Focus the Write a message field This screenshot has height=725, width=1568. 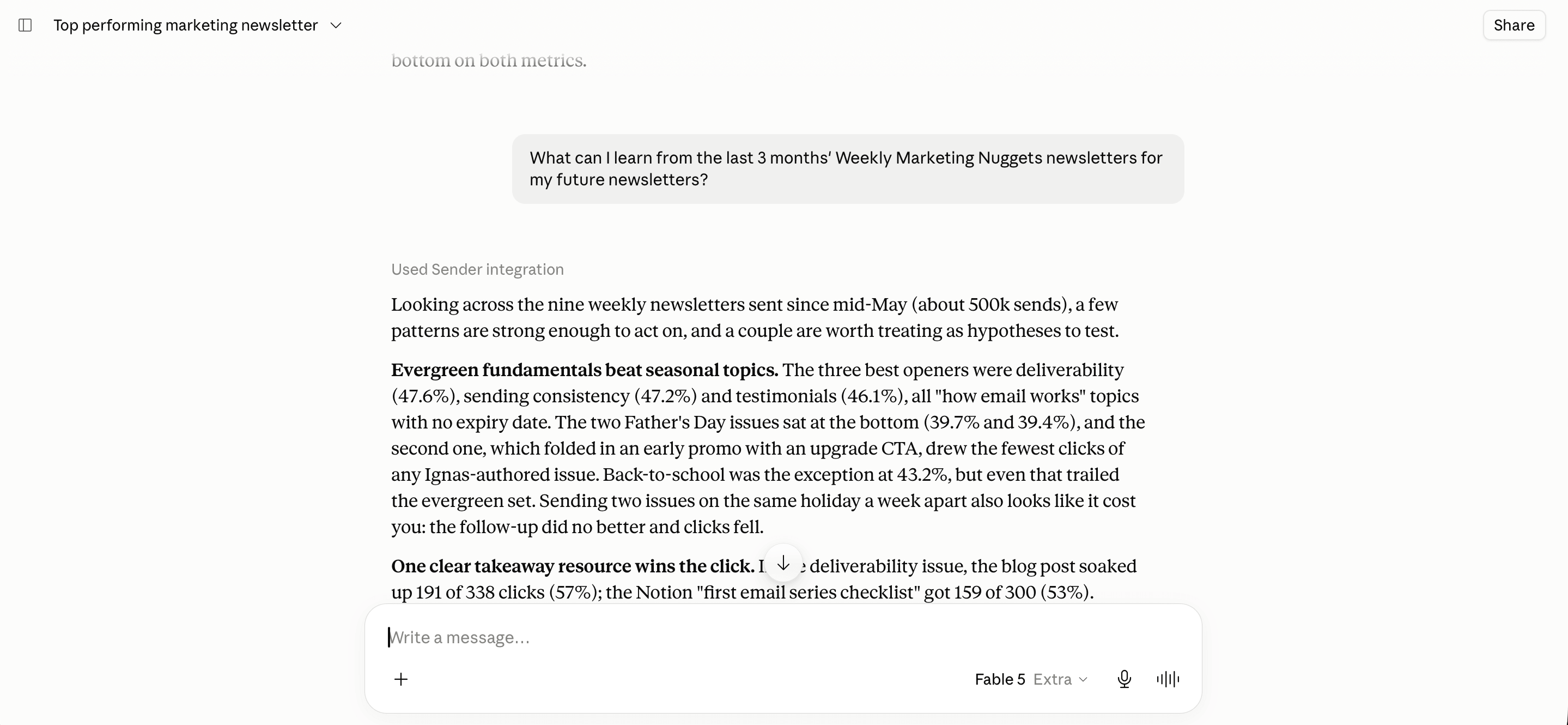point(783,637)
